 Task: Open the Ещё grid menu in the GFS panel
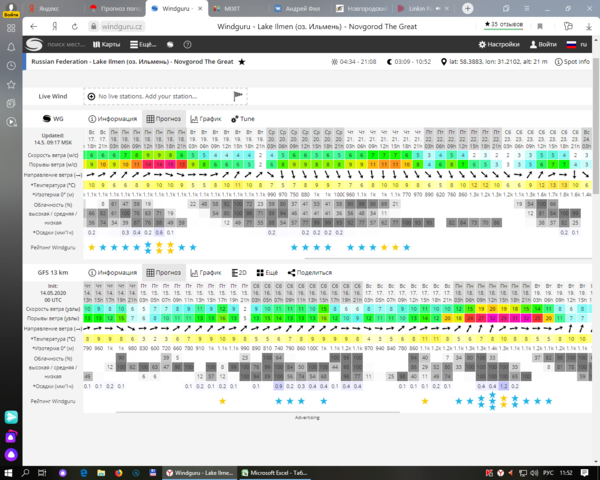coord(267,272)
